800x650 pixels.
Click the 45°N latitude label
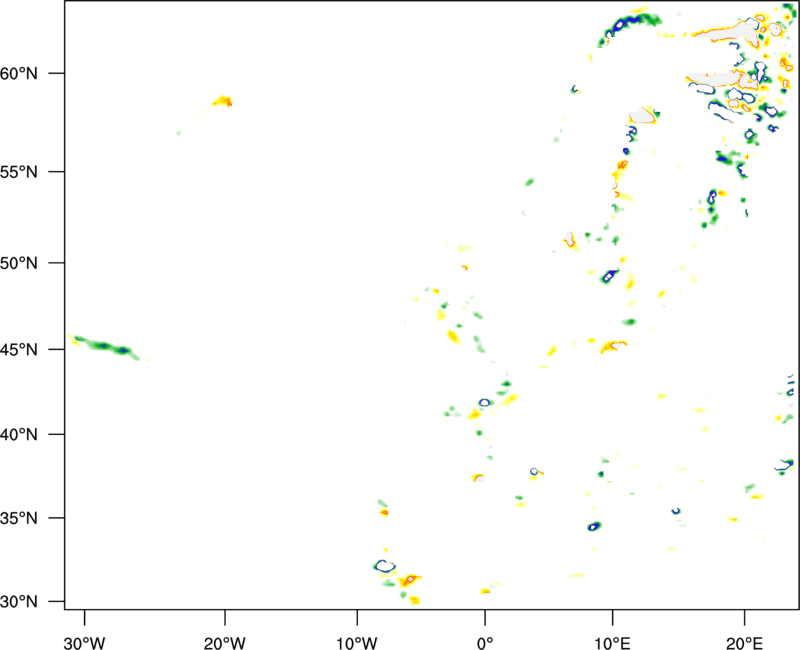(x=19, y=350)
